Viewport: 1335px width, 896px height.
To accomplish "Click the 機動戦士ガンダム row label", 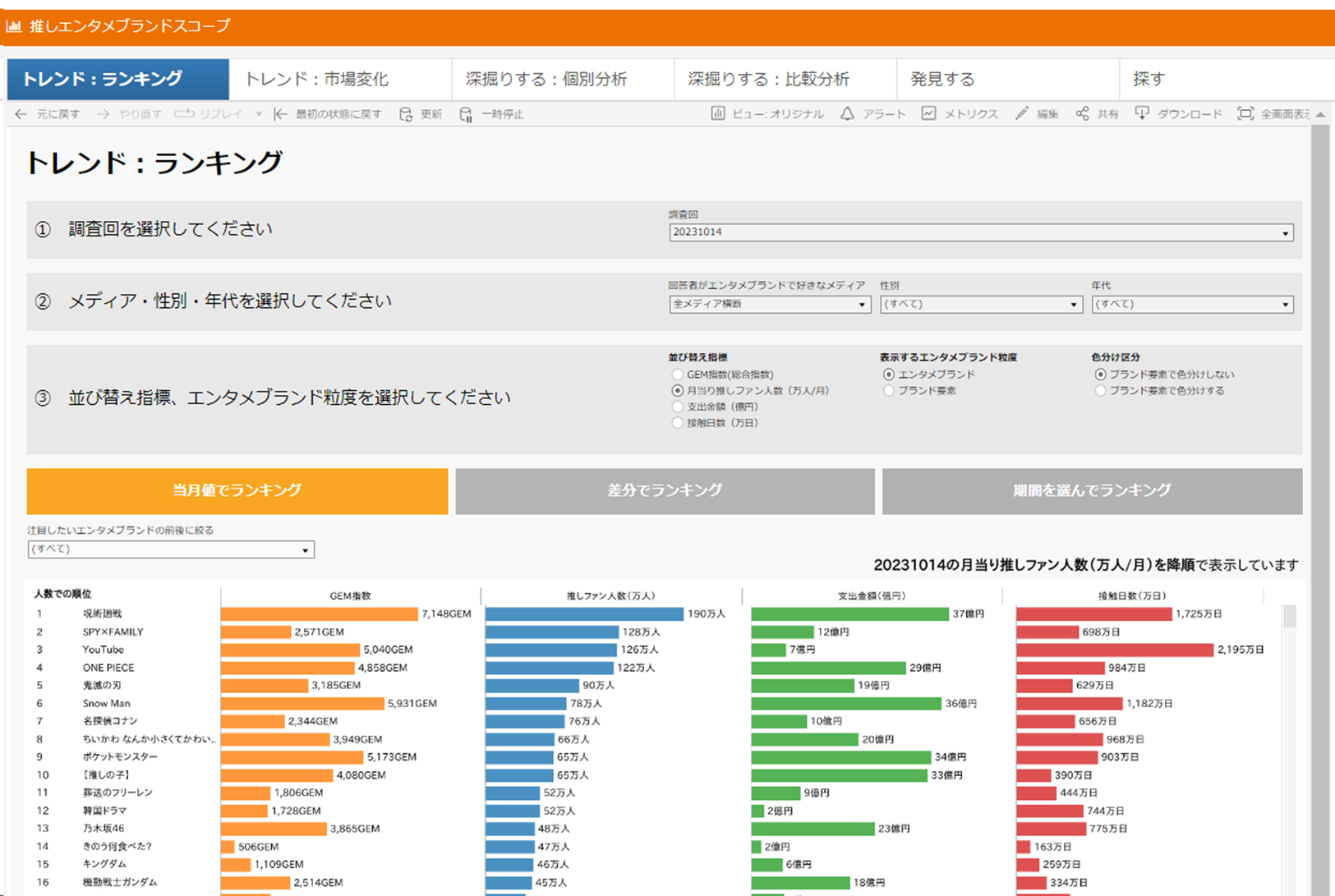I will tap(120, 883).
